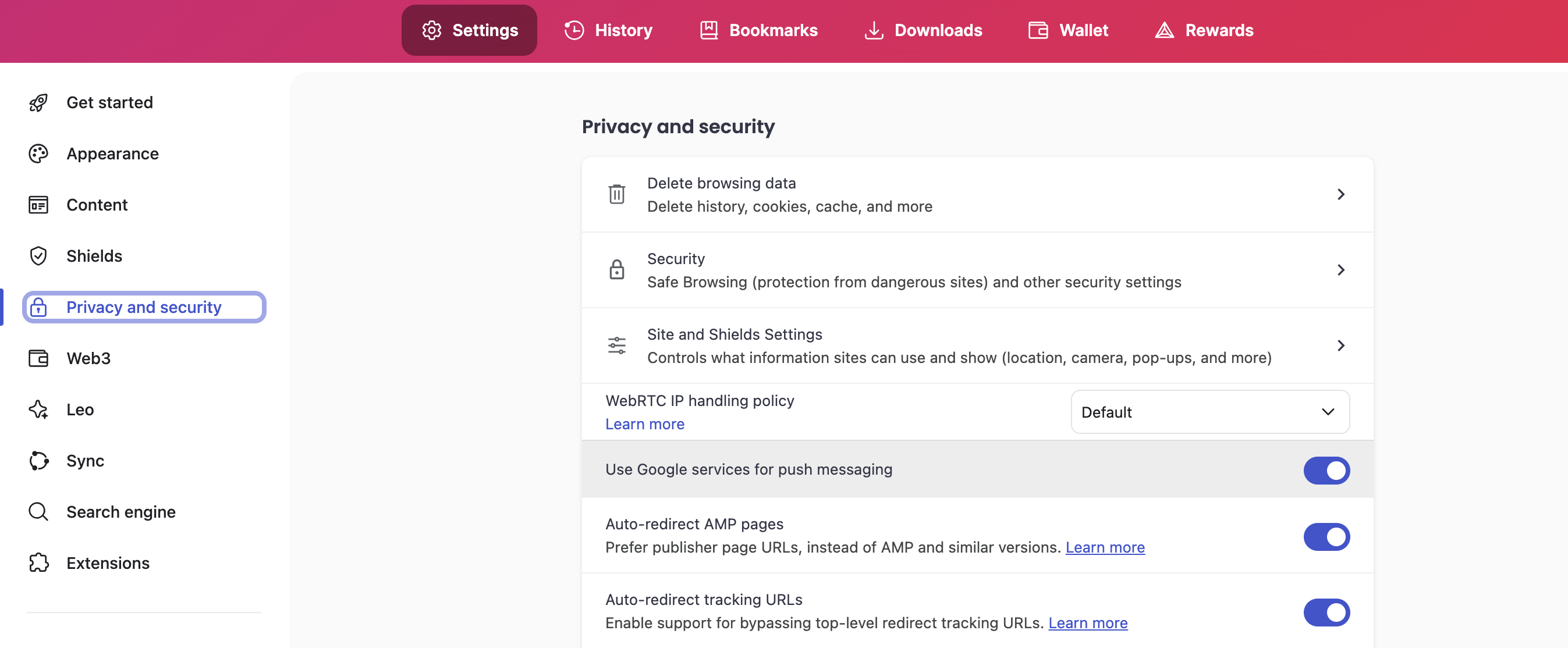Switch to the History tab
Image resolution: width=1568 pixels, height=648 pixels.
[x=608, y=30]
